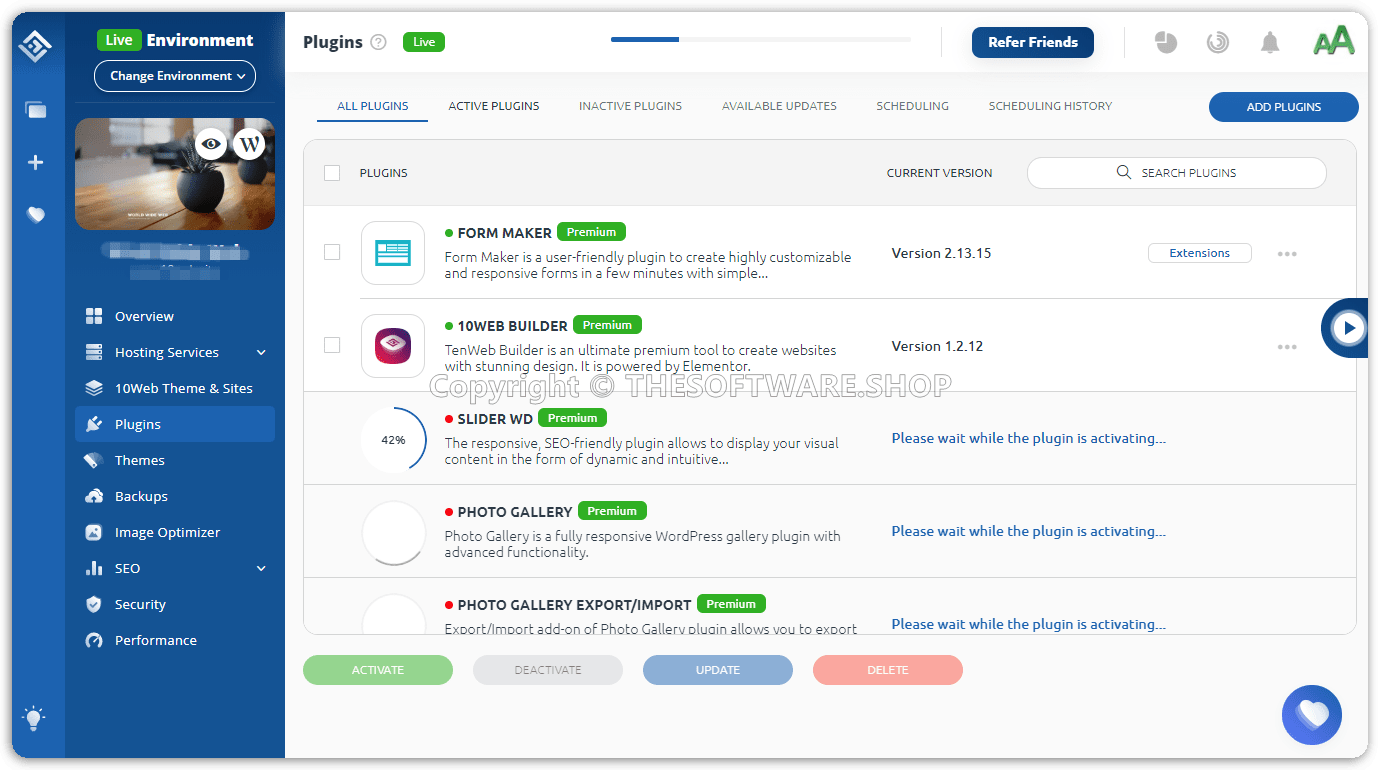Screen dimensions: 1380x770
Task: Open the heart chat widget bottom right
Action: (1312, 715)
